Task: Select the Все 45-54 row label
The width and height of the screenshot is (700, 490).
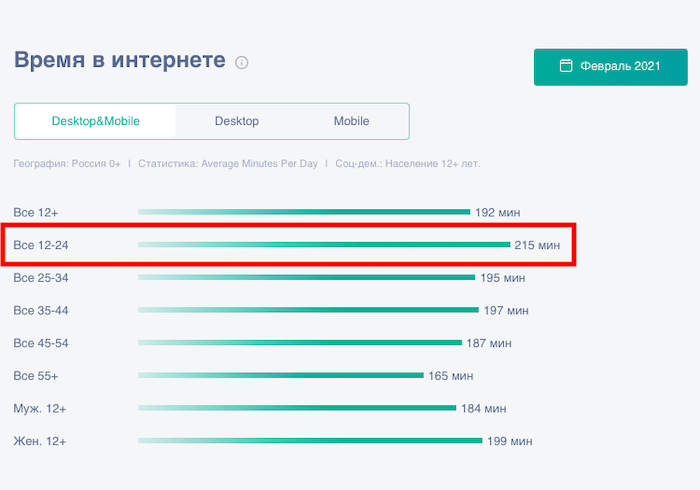Action: tap(41, 343)
